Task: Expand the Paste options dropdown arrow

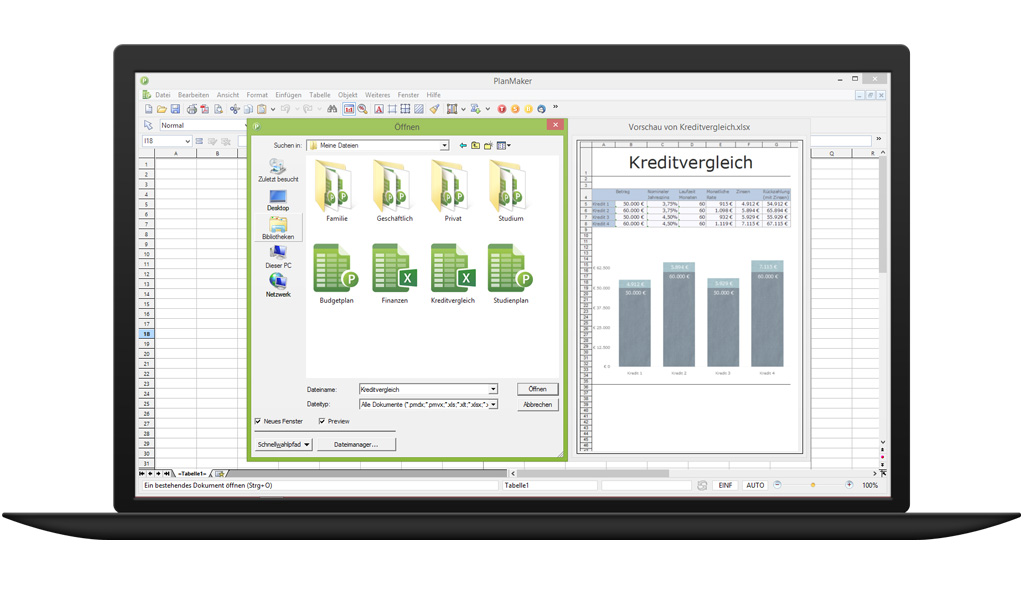Action: 273,109
